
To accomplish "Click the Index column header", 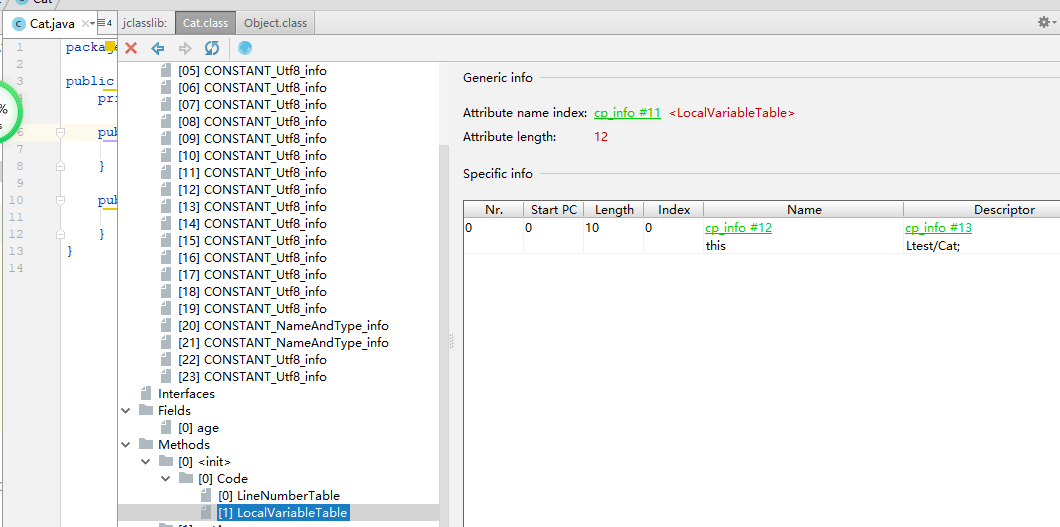I will pos(674,209).
